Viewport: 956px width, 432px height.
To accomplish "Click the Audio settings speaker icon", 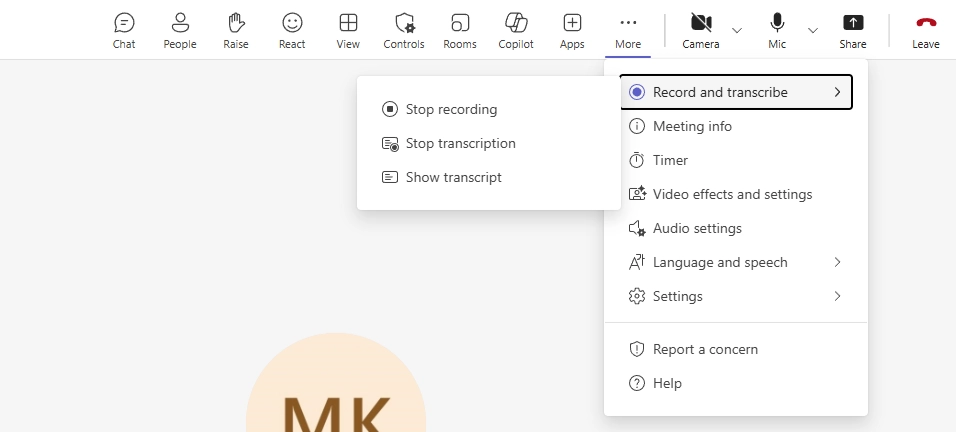I will (x=637, y=228).
